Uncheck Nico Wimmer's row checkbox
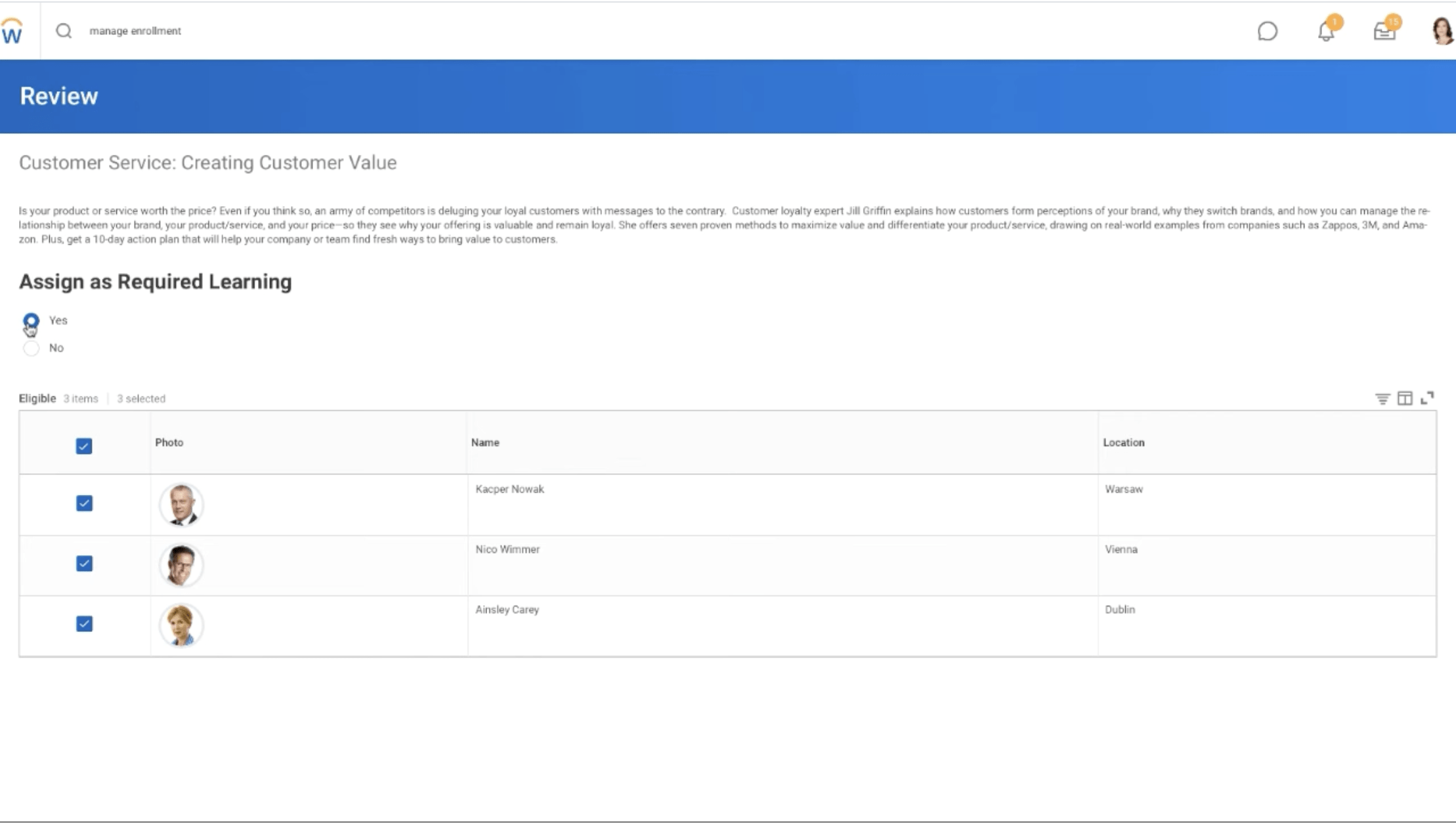 coord(83,564)
